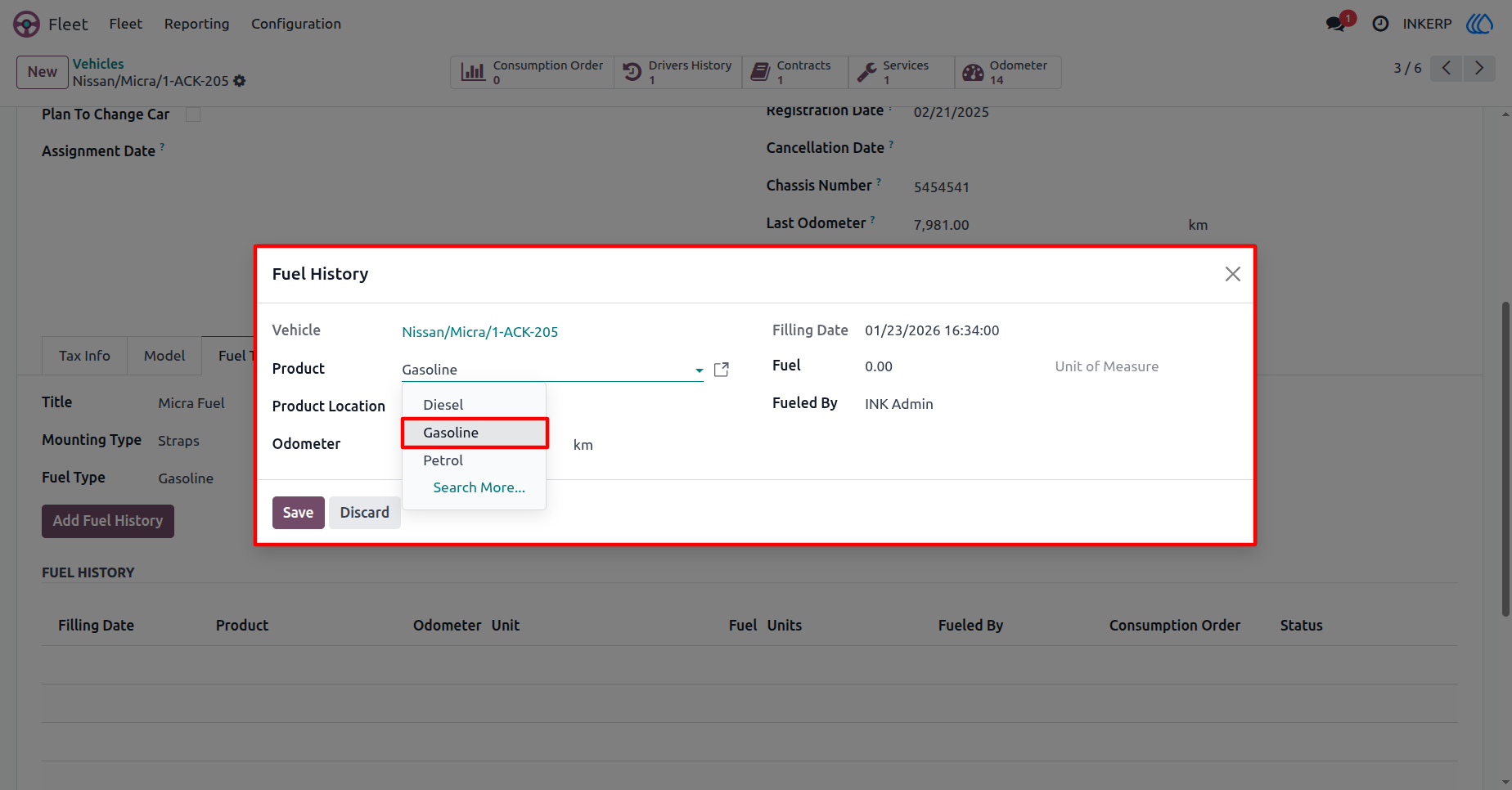The height and width of the screenshot is (790, 1512).
Task: Open the Vehicles breadcrumb link
Action: (x=98, y=64)
